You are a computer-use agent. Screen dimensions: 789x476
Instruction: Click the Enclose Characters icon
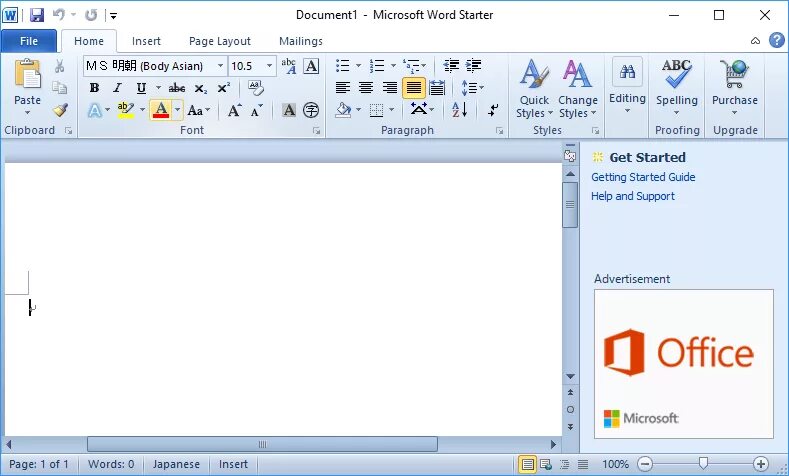click(311, 110)
